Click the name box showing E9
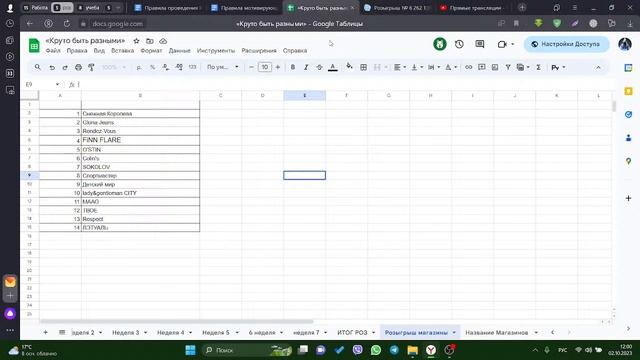This screenshot has height=360, width=640. (x=41, y=84)
